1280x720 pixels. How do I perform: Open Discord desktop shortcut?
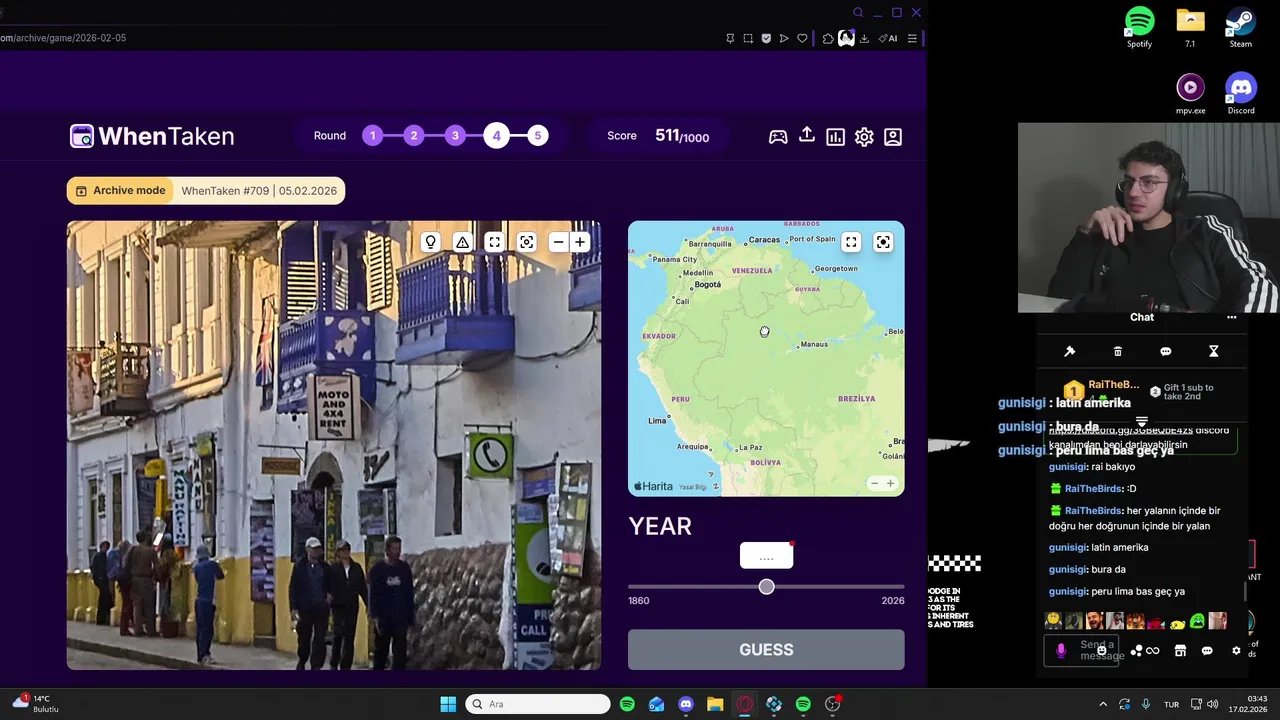click(x=1241, y=94)
